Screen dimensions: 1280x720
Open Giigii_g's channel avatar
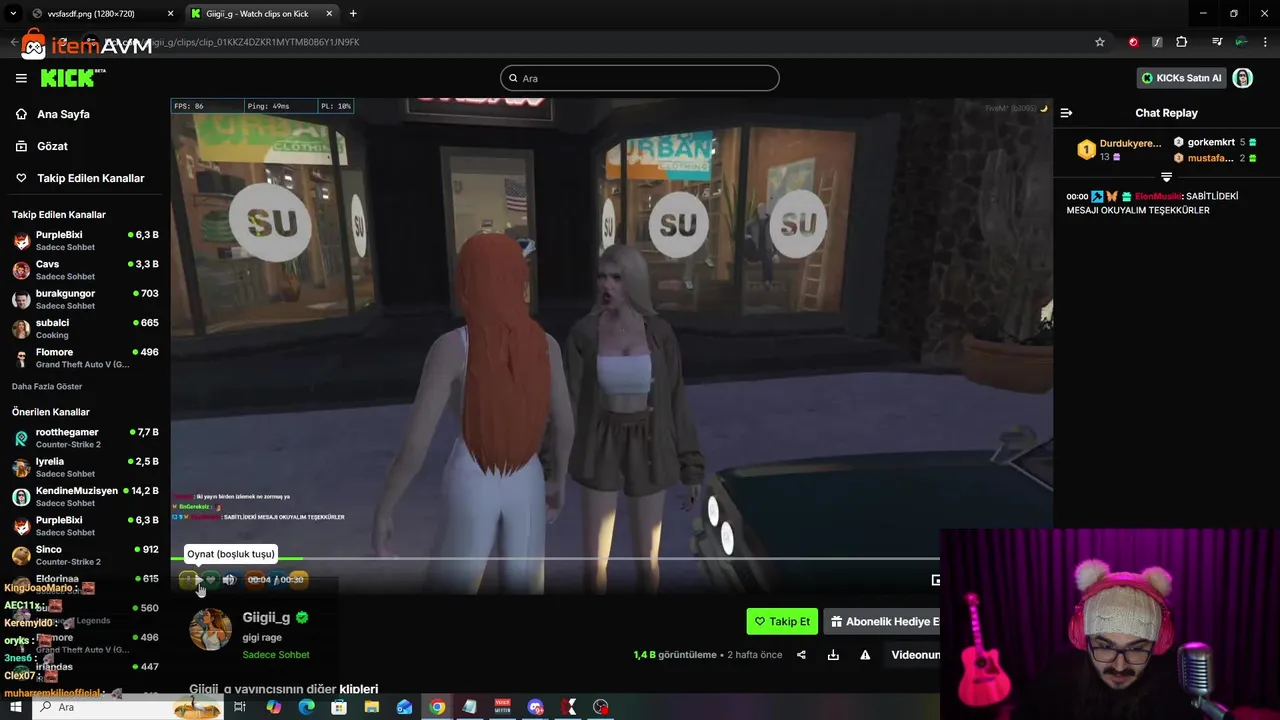(211, 630)
